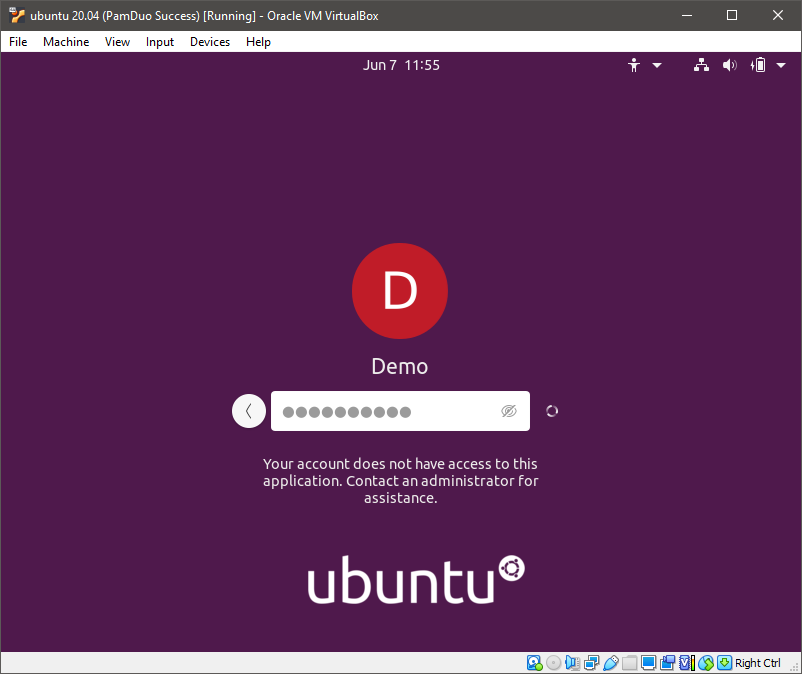Click the Right Ctrl host key label

[x=758, y=663]
